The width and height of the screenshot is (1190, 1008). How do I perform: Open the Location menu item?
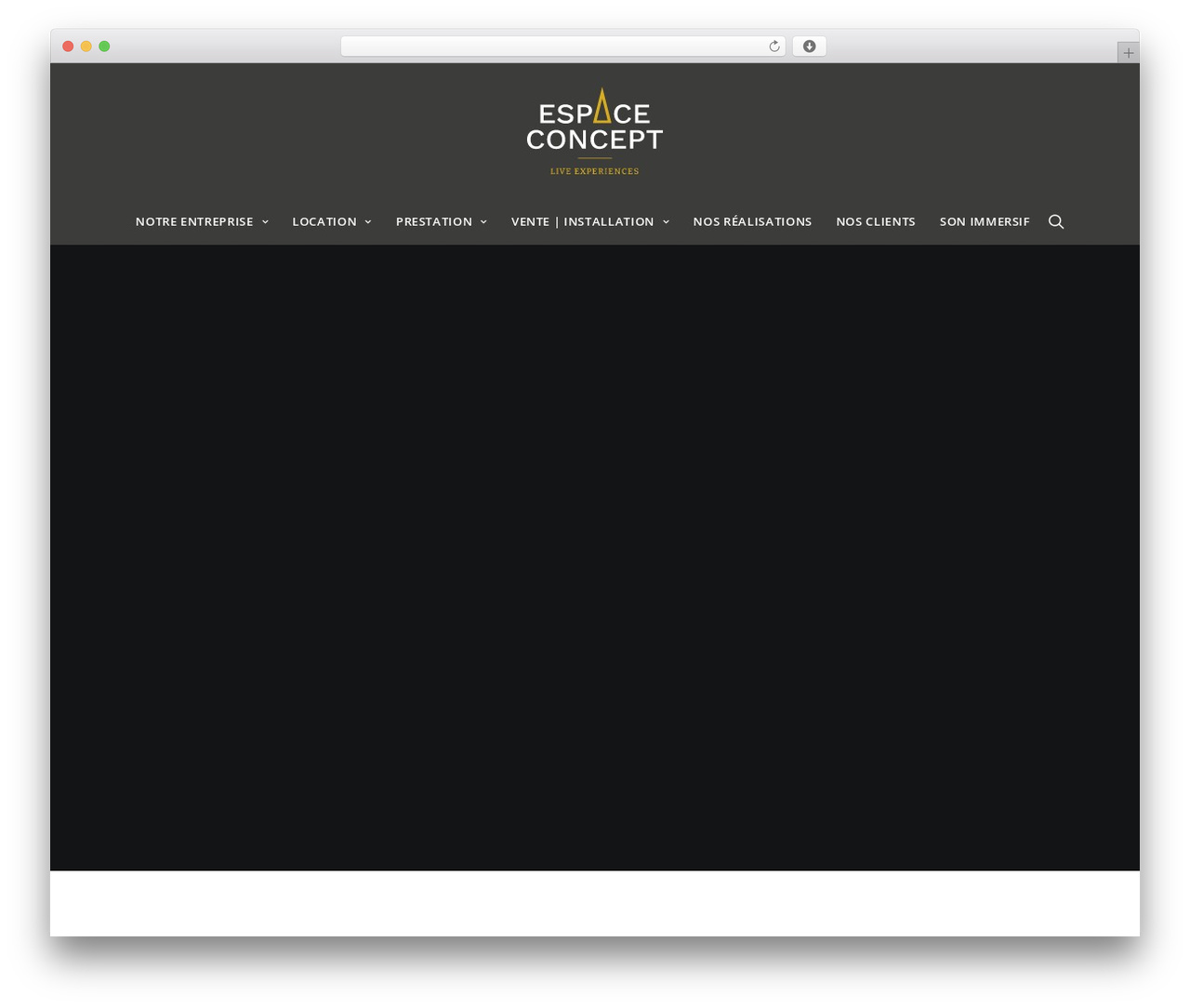324,221
